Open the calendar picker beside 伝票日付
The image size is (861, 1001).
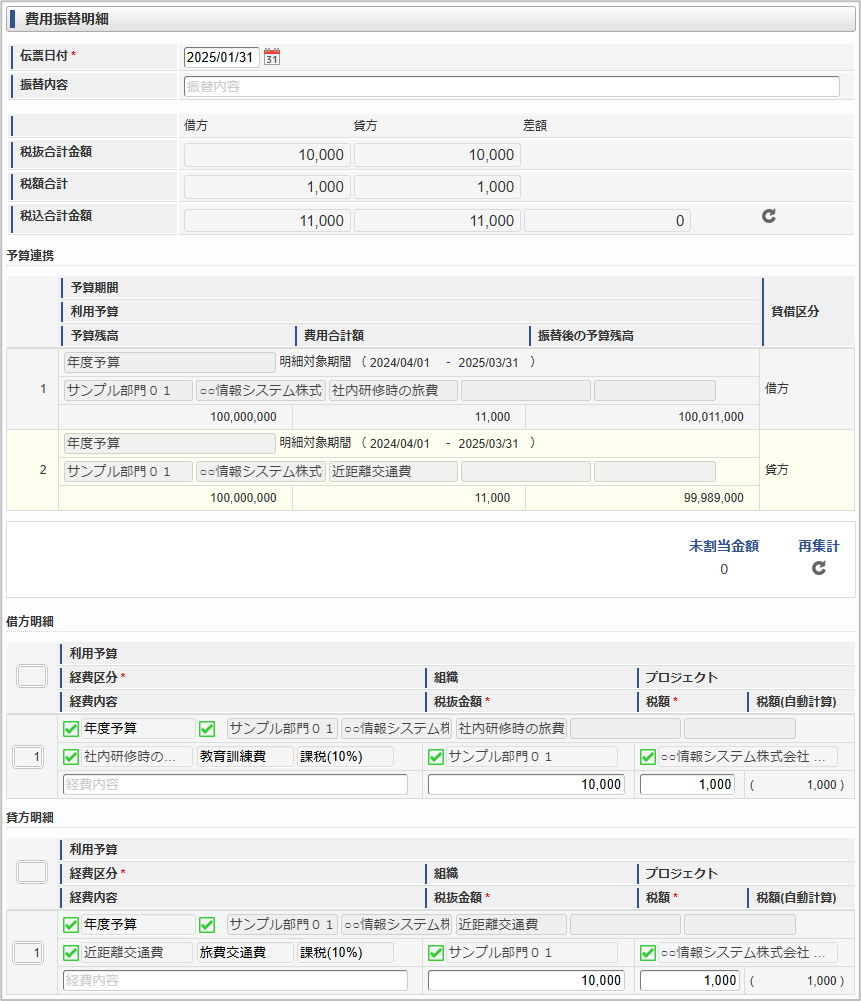coord(272,57)
